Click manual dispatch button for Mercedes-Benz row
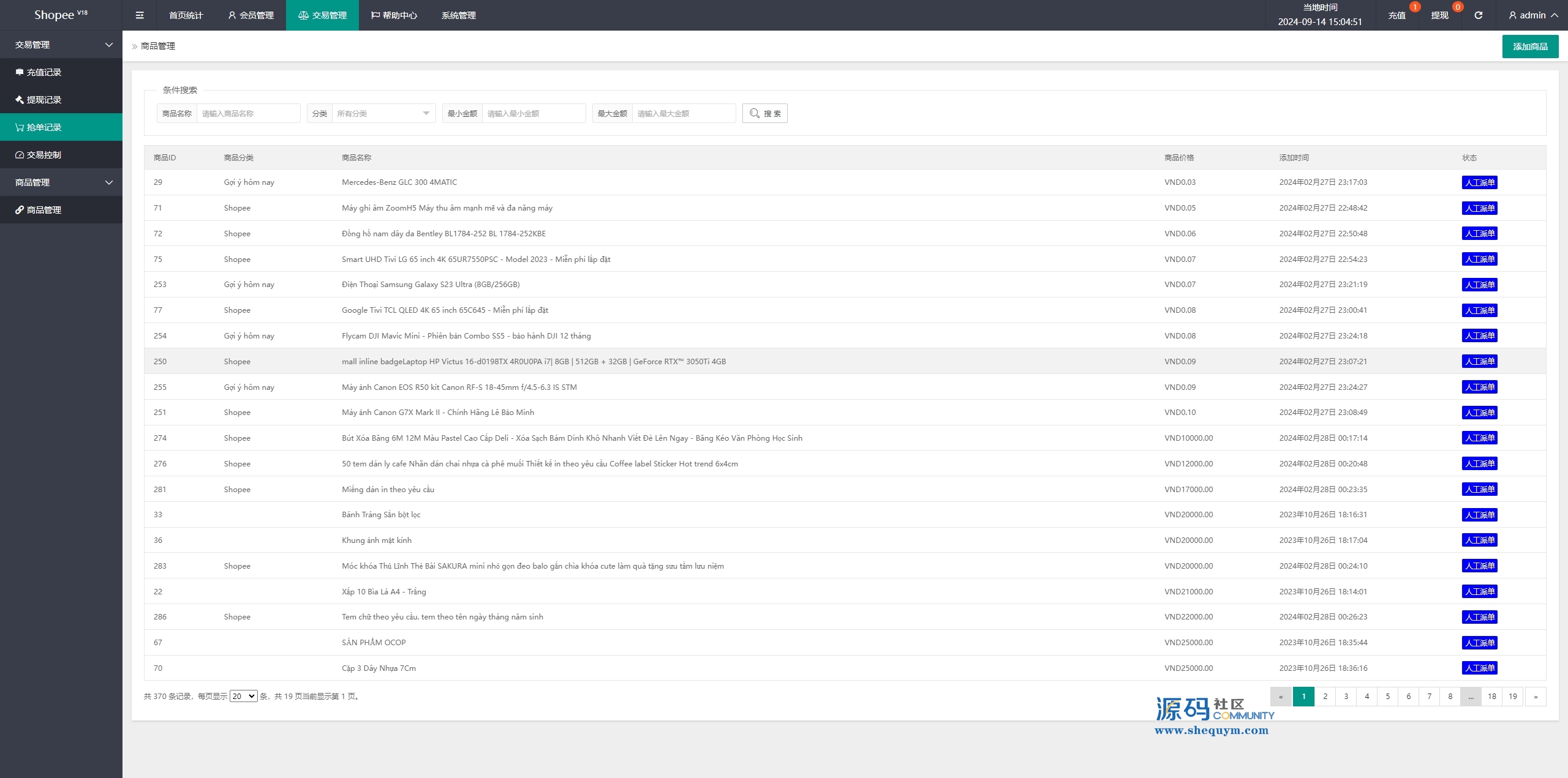 point(1479,182)
